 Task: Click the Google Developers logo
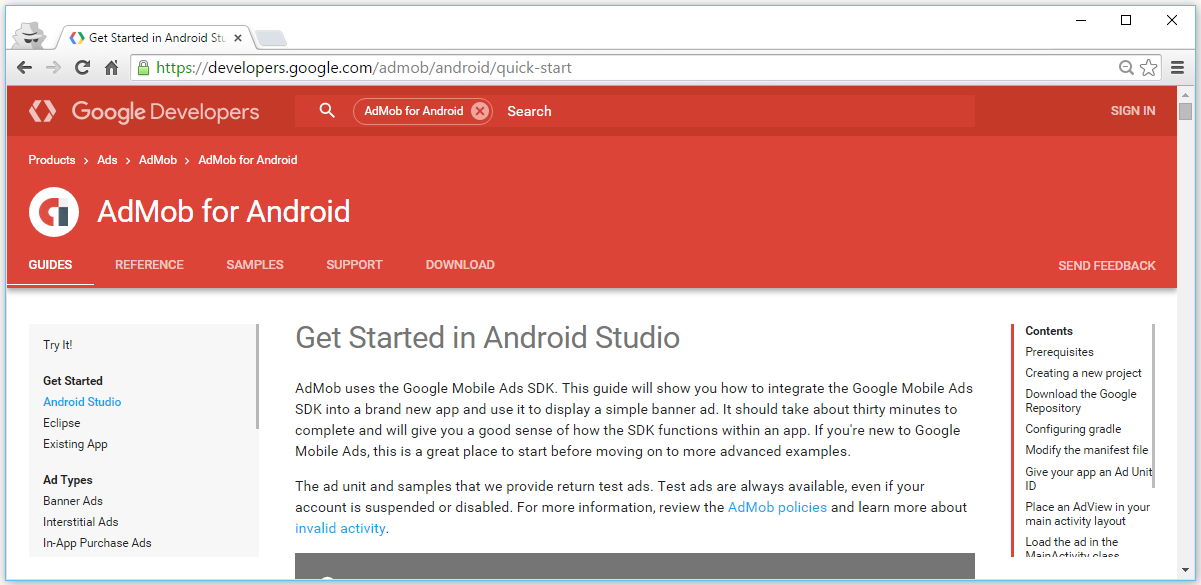[144, 111]
